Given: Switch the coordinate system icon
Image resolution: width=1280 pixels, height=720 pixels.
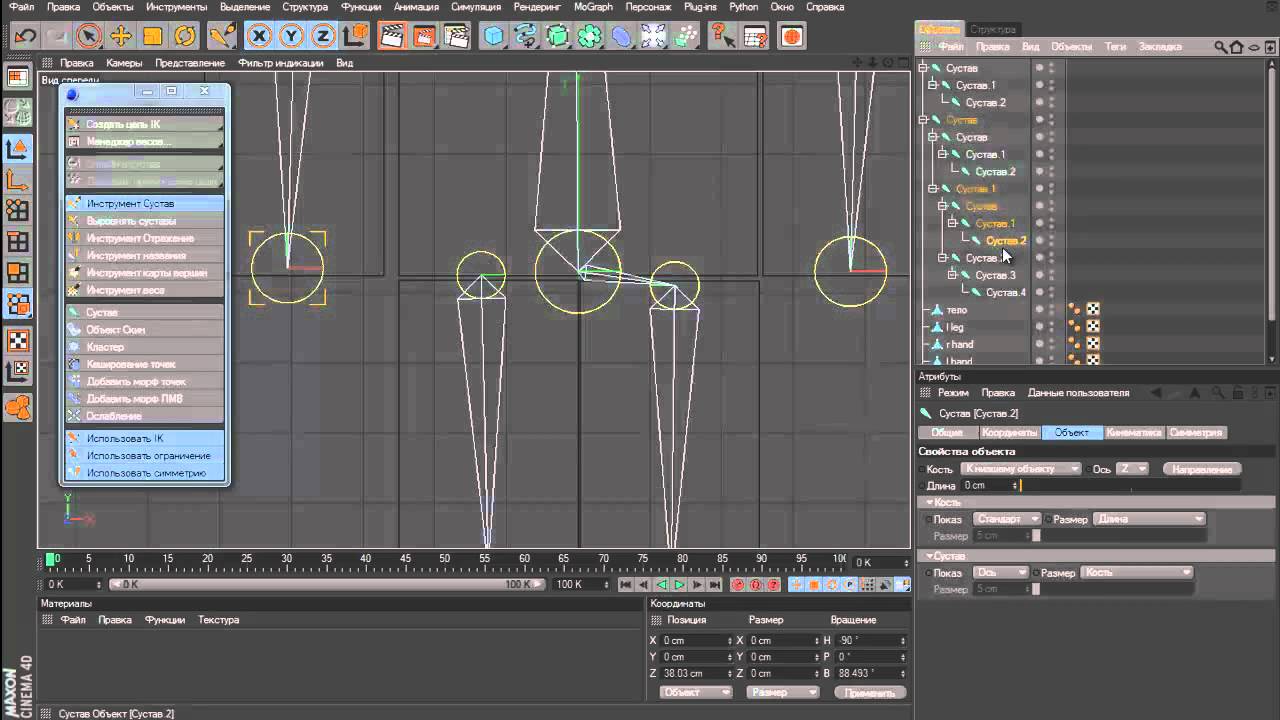Looking at the screenshot, I should pos(355,37).
